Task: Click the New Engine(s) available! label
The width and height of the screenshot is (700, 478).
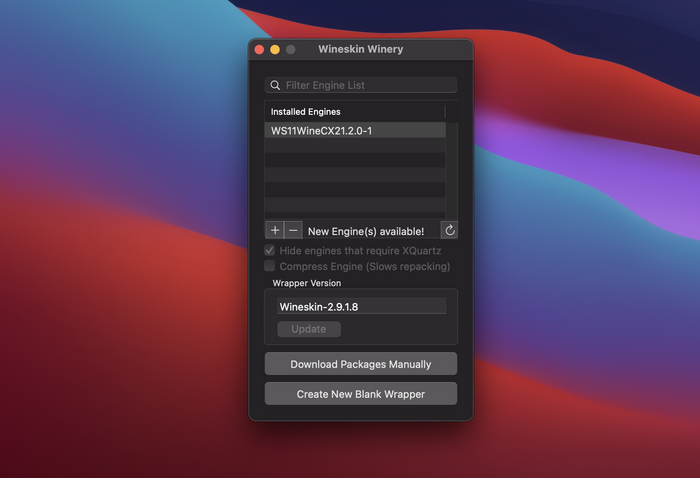Action: click(366, 231)
